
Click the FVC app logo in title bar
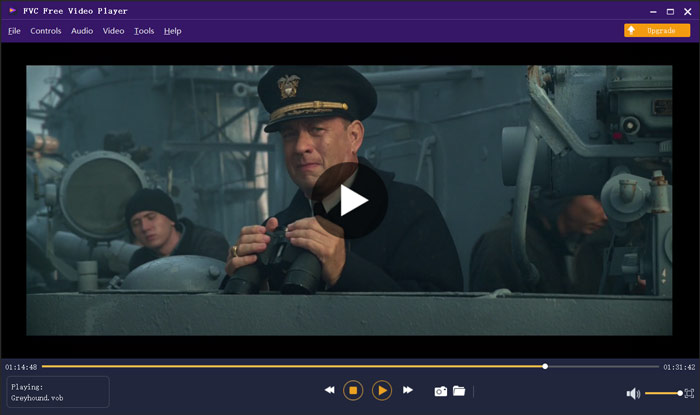pos(12,11)
